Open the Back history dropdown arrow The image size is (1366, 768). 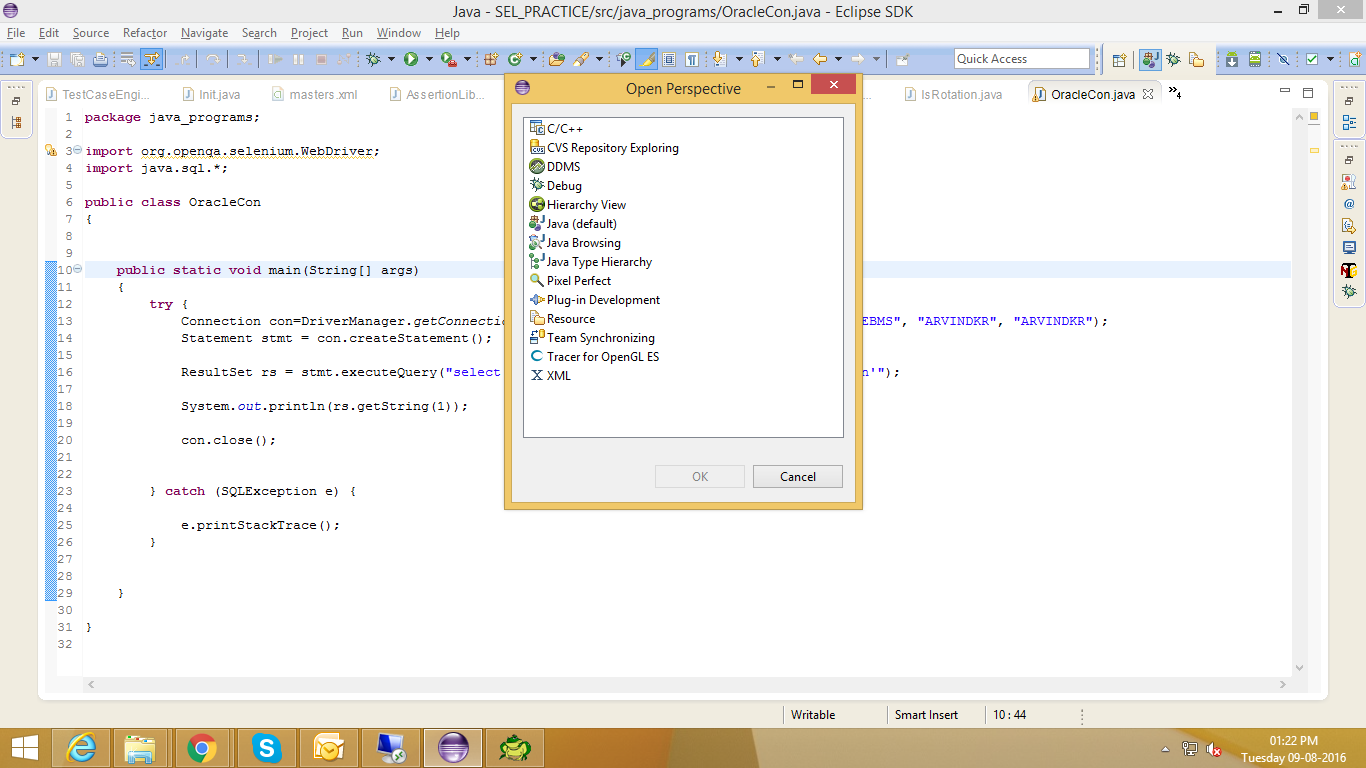[x=838, y=59]
